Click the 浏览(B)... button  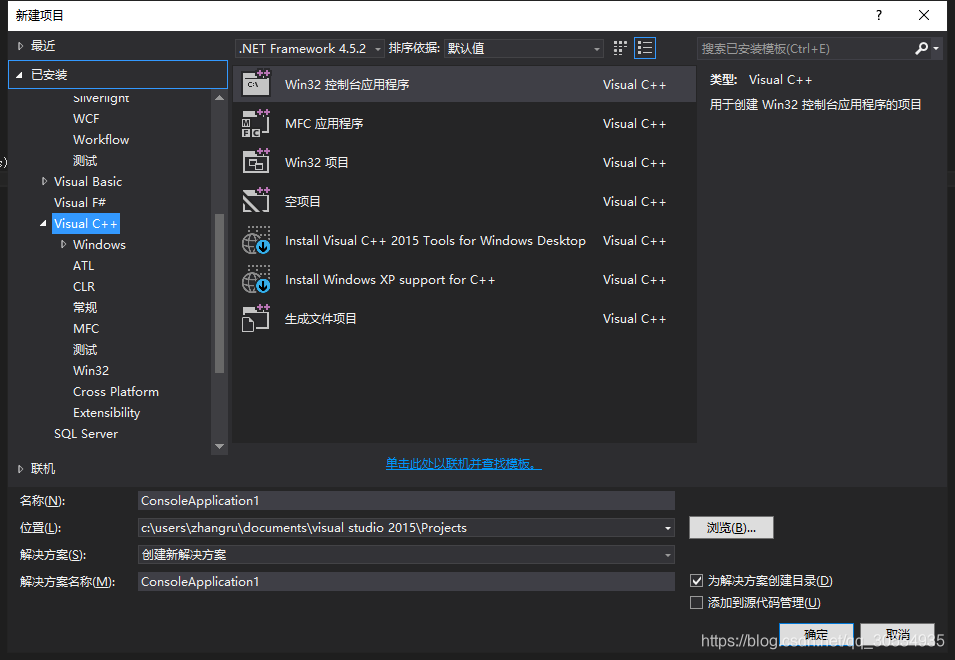coord(731,528)
